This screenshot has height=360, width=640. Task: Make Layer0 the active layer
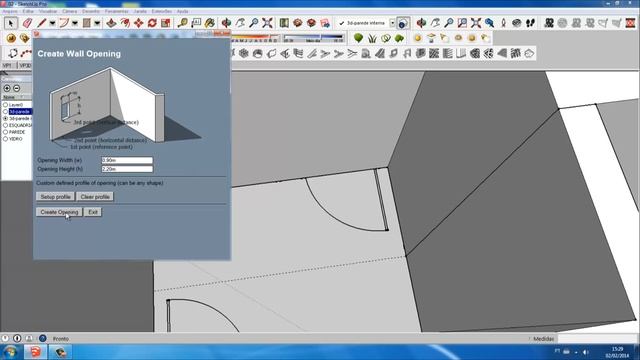5,105
